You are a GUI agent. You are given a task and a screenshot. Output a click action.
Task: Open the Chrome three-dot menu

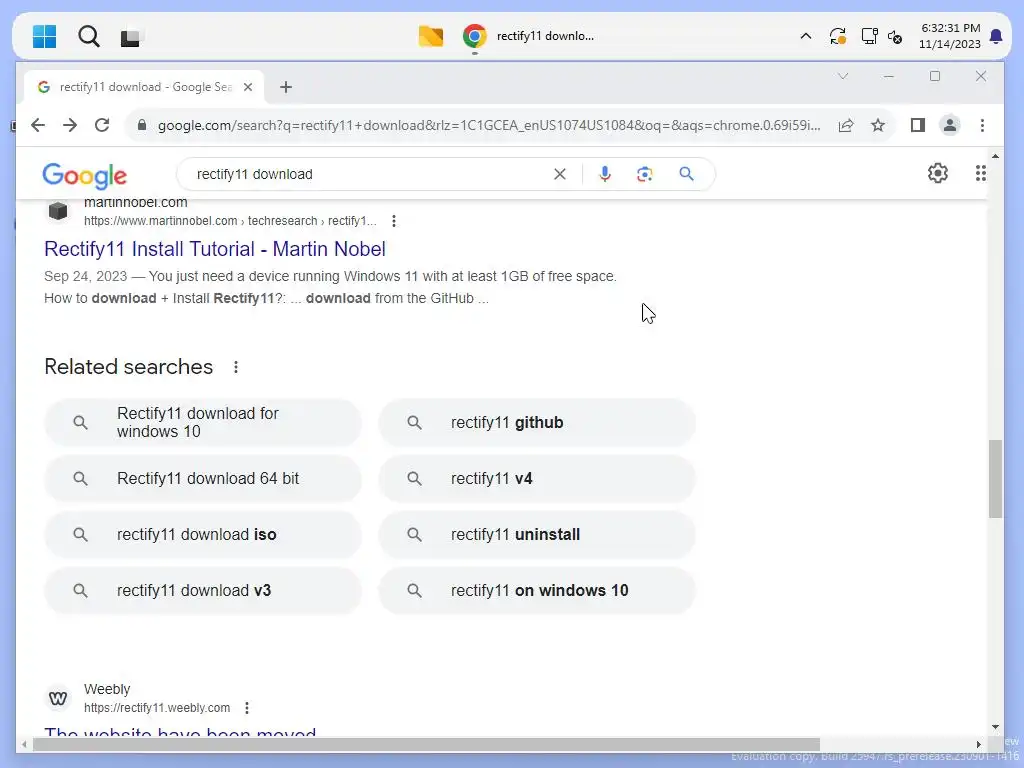tap(982, 125)
